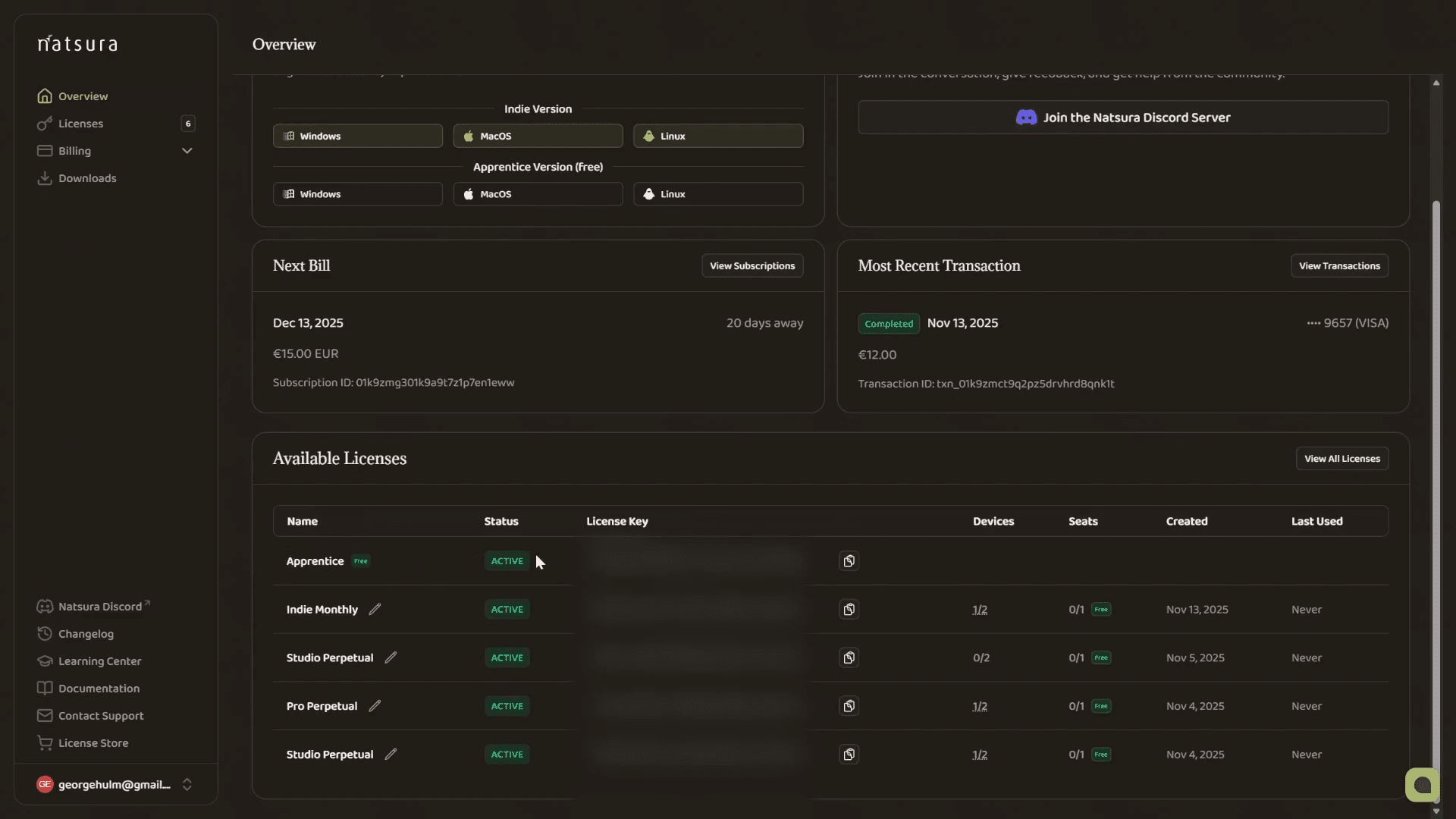Open the account switcher for georgehulm
This screenshot has height=819, width=1456.
coord(187,785)
